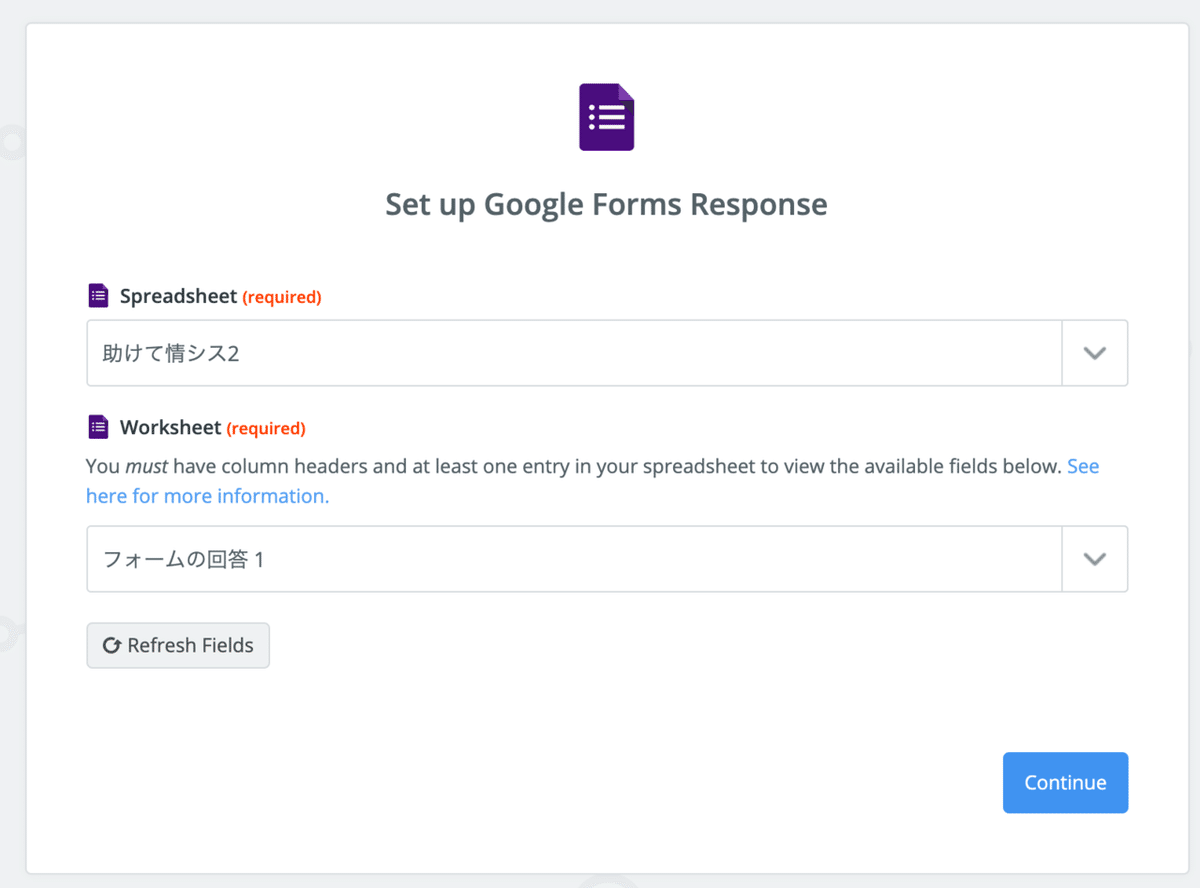Expand the Spreadsheet dropdown chevron

point(1094,353)
